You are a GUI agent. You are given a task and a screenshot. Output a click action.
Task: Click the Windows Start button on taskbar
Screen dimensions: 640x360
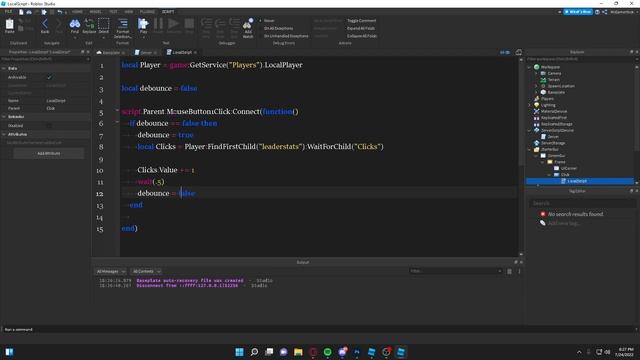tap(240, 352)
